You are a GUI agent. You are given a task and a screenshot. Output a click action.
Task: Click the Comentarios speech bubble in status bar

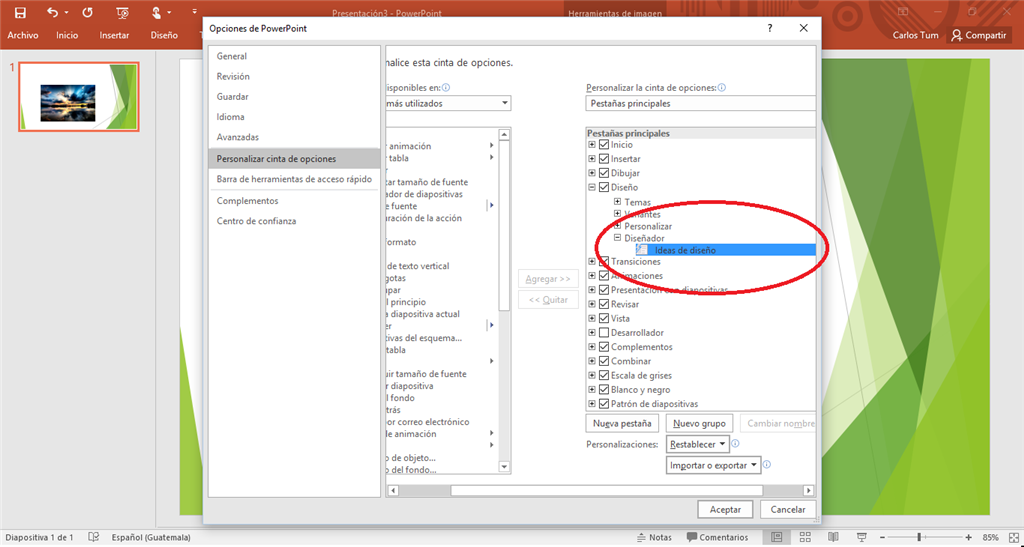(x=692, y=537)
